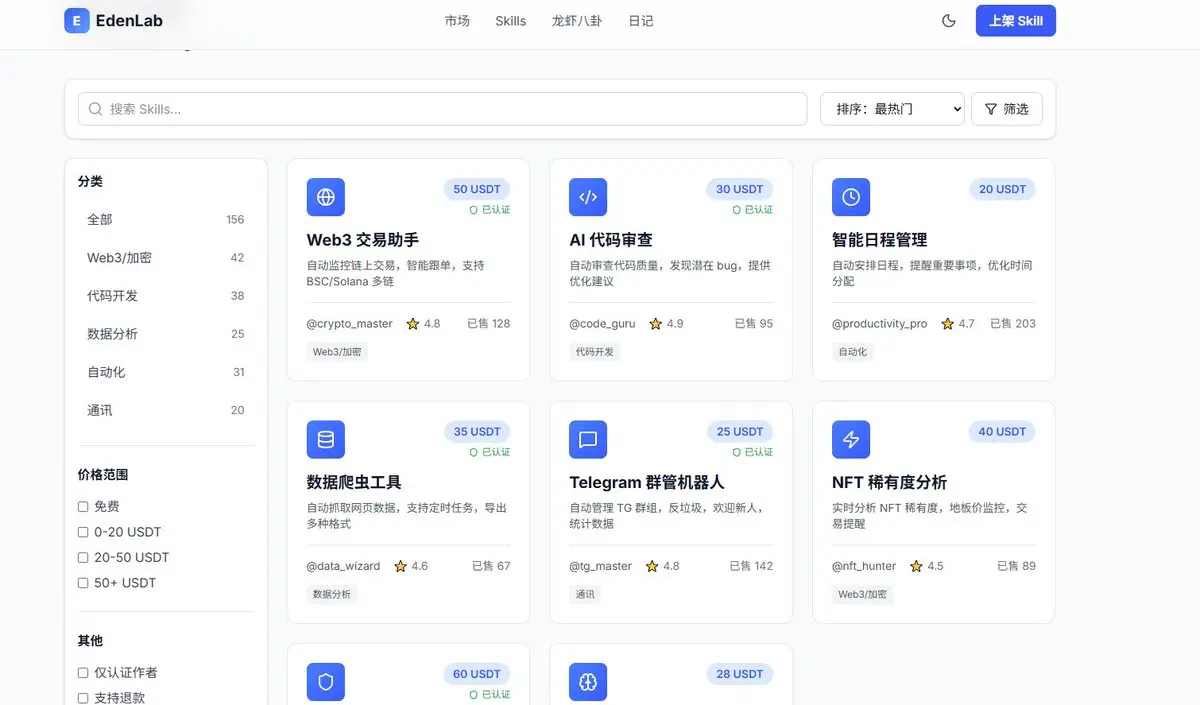Click the EdenLab logo icon
Image resolution: width=1200 pixels, height=705 pixels.
(x=77, y=20)
